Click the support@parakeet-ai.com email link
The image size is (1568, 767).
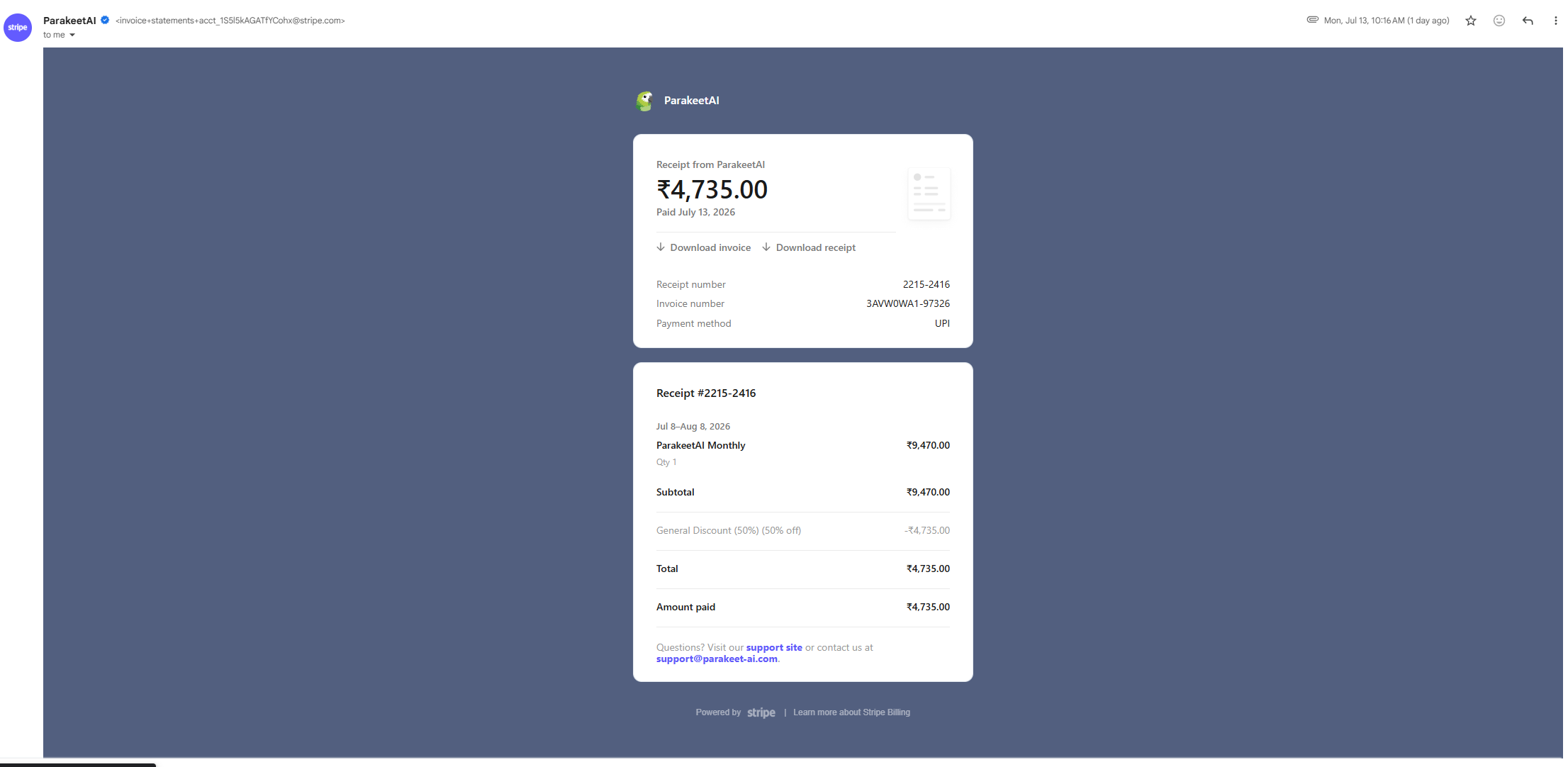point(717,659)
